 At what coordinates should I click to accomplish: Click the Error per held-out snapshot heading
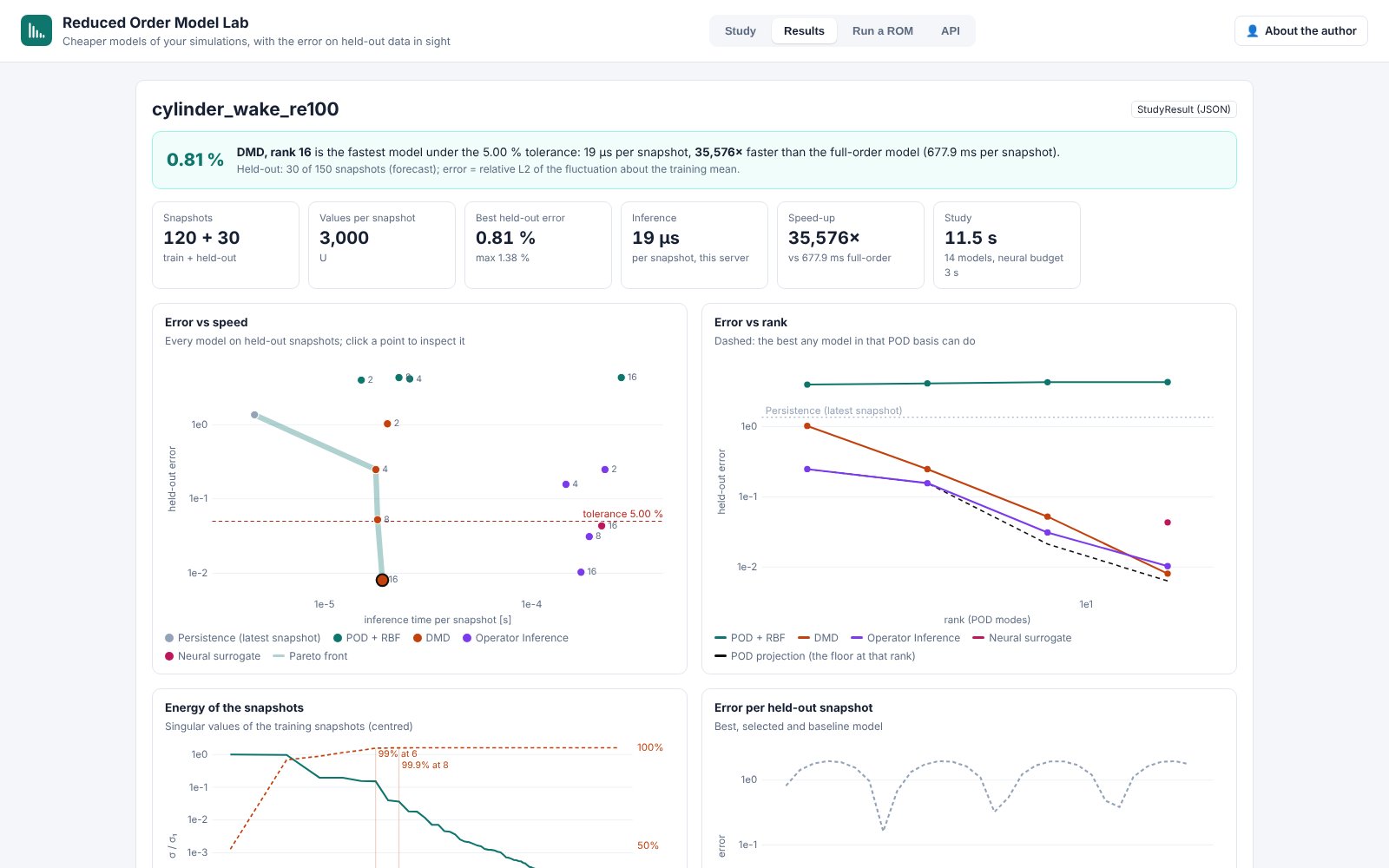pyautogui.click(x=793, y=707)
